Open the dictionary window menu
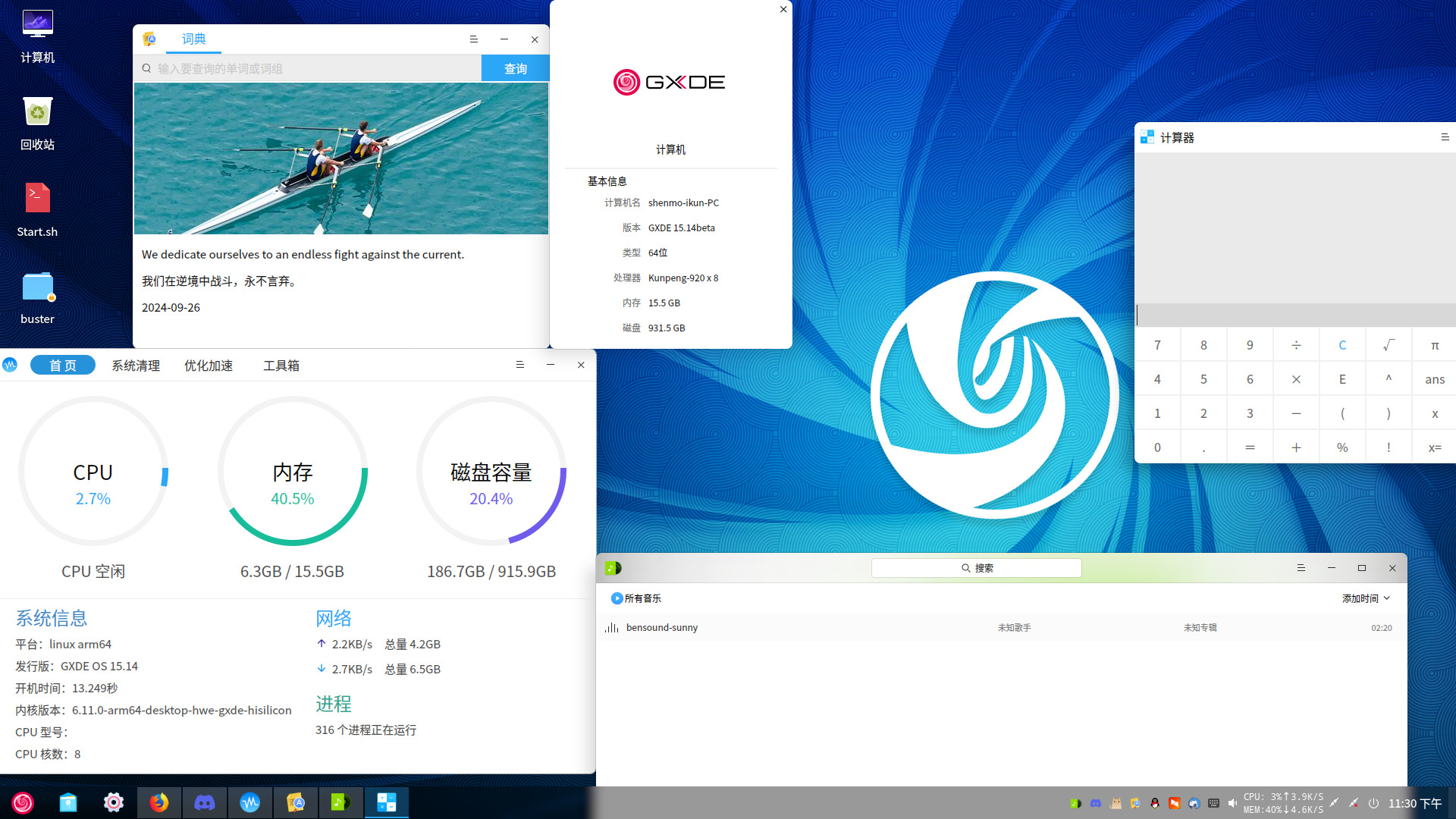The height and width of the screenshot is (819, 1456). pyautogui.click(x=473, y=39)
